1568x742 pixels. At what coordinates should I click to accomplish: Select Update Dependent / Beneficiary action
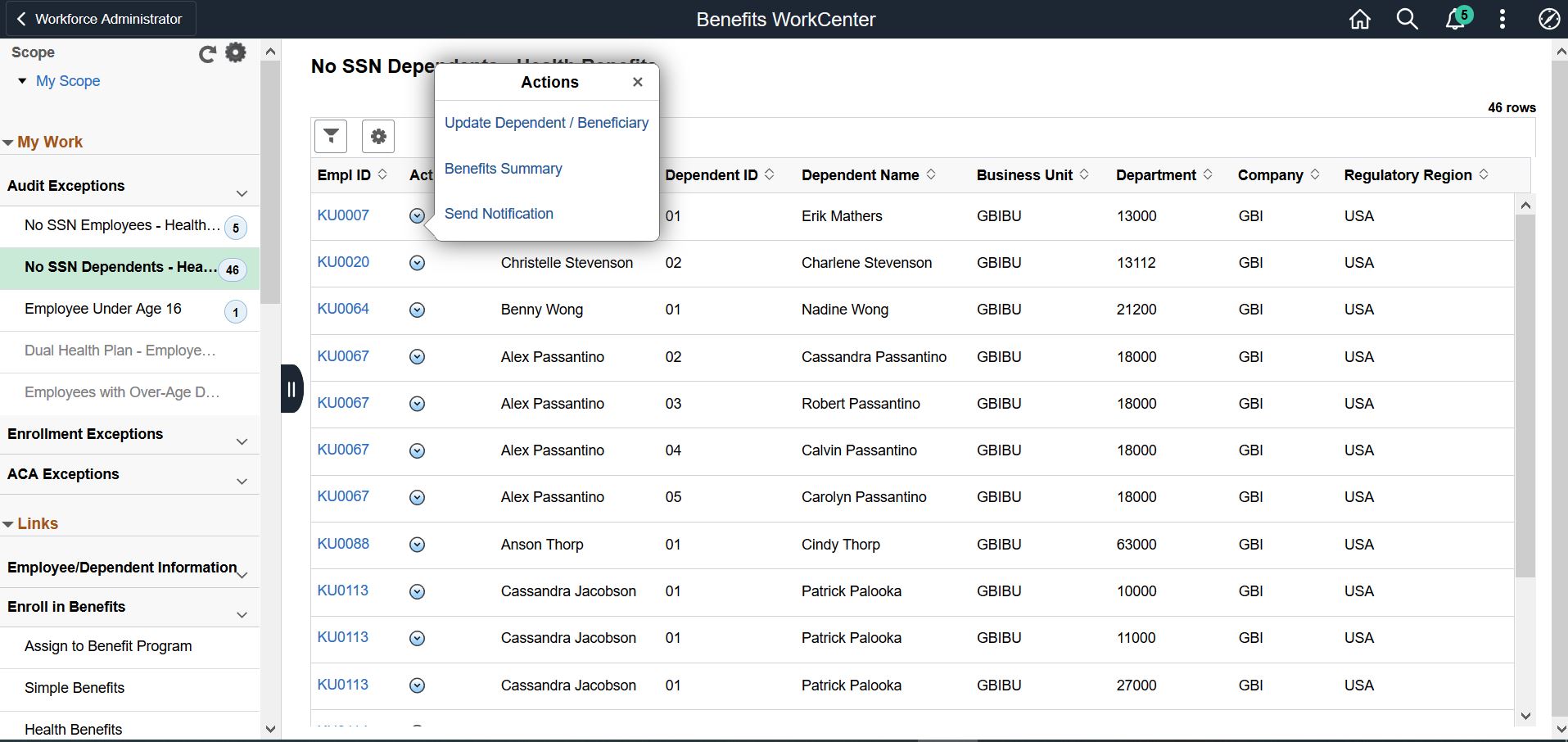tap(546, 123)
